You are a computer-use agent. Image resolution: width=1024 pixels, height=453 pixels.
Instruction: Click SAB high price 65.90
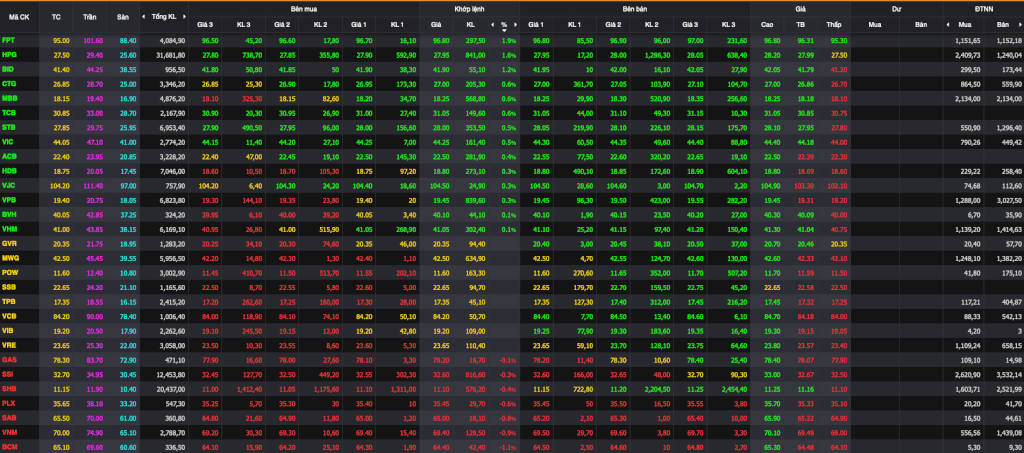pyautogui.click(x=772, y=418)
